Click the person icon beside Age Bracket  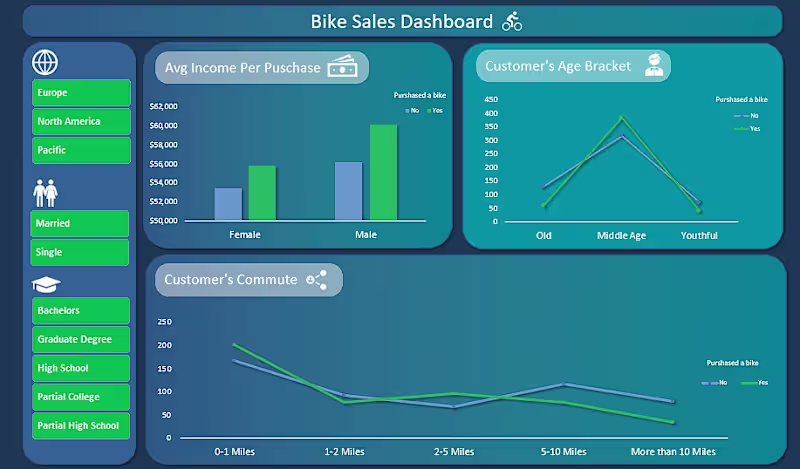point(654,65)
